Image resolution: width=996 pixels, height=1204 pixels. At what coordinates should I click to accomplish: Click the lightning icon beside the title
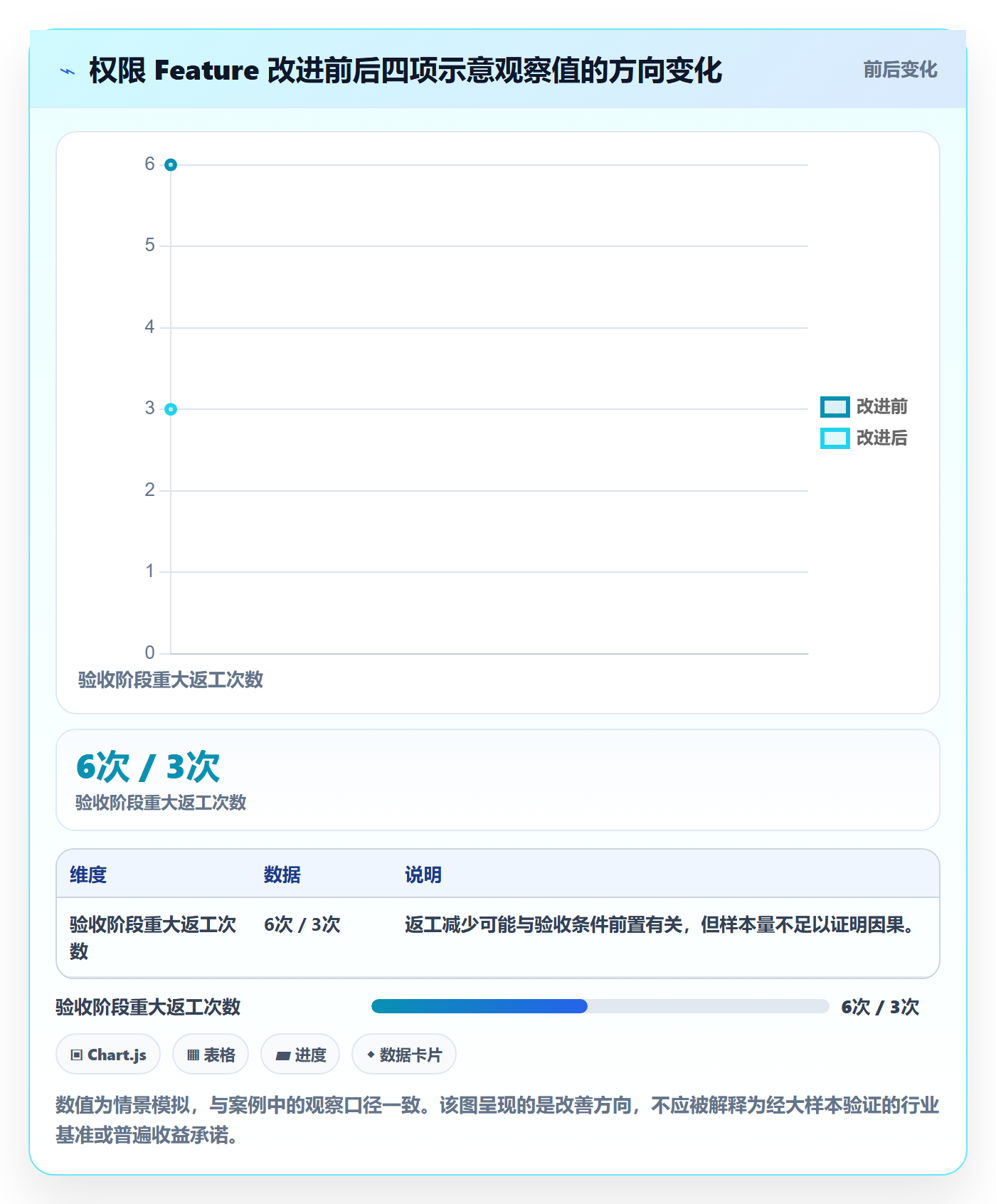pos(68,71)
